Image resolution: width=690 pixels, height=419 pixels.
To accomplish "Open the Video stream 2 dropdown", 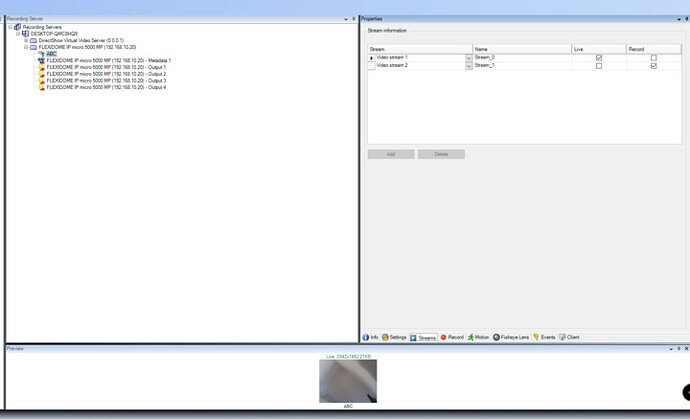I will (x=469, y=66).
